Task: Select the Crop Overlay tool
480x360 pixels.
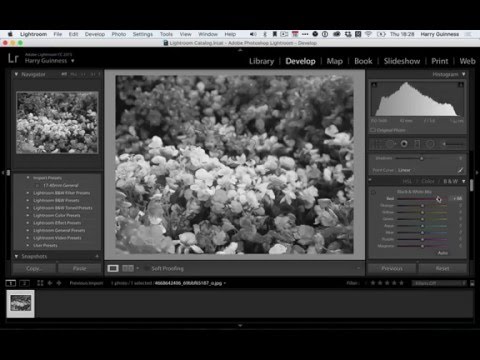Action: click(x=377, y=144)
